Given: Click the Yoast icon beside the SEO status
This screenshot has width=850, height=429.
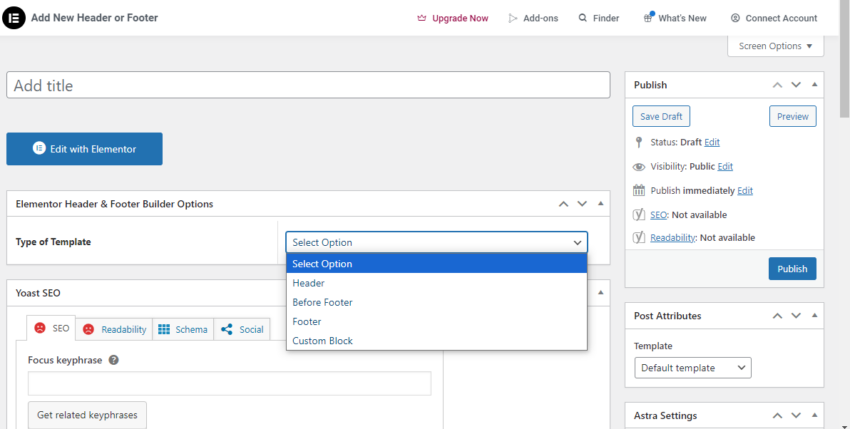Looking at the screenshot, I should click(639, 215).
